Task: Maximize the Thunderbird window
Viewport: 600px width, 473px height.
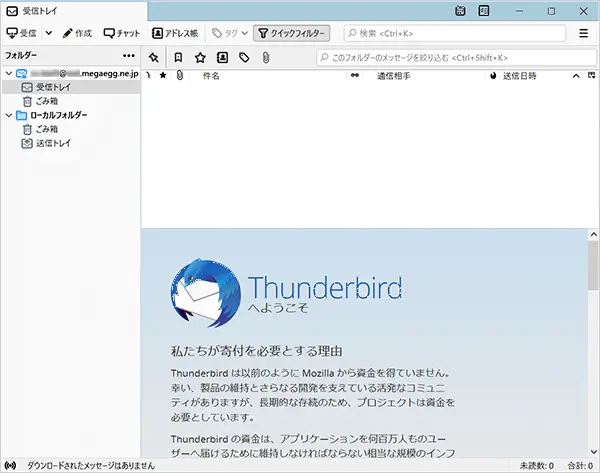Action: click(x=551, y=11)
